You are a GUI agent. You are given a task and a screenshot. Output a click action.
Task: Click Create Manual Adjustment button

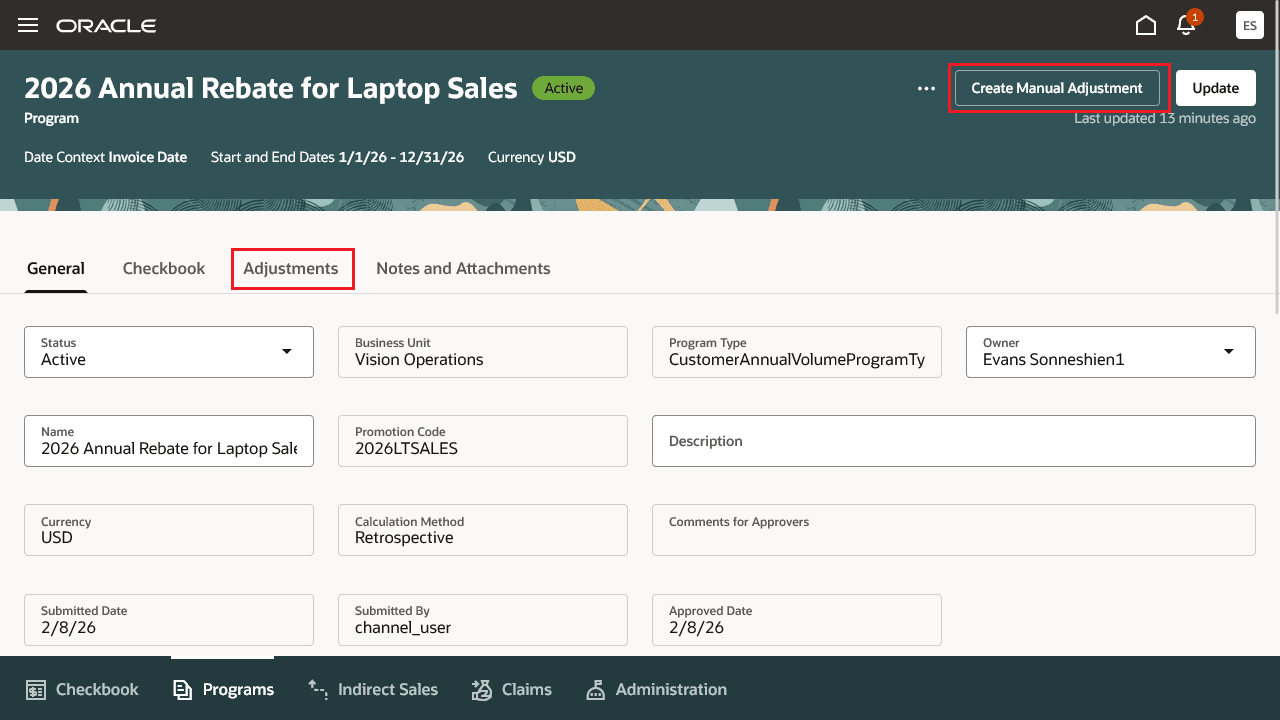pos(1057,88)
